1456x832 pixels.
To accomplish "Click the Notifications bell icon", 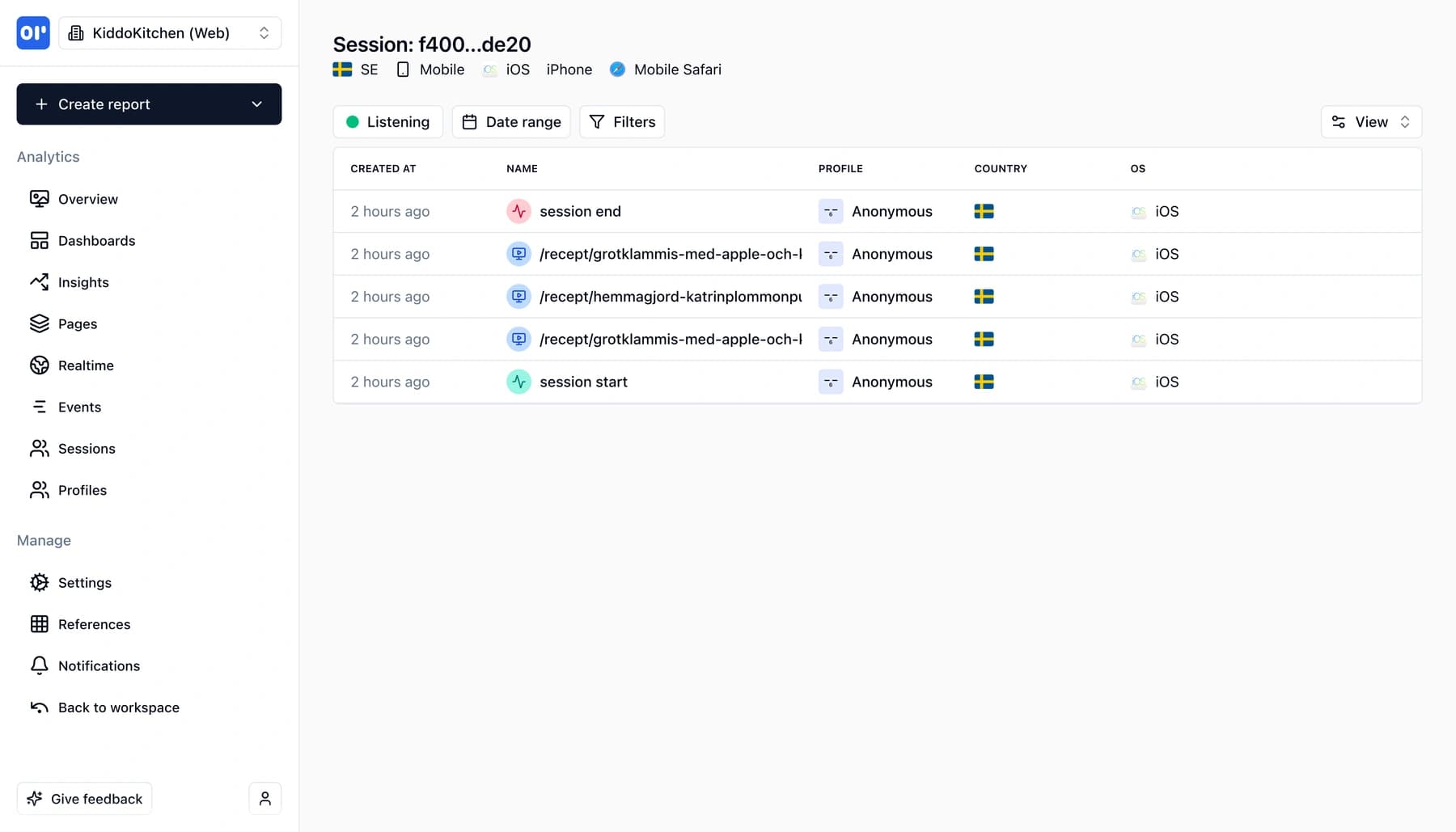I will 40,665.
